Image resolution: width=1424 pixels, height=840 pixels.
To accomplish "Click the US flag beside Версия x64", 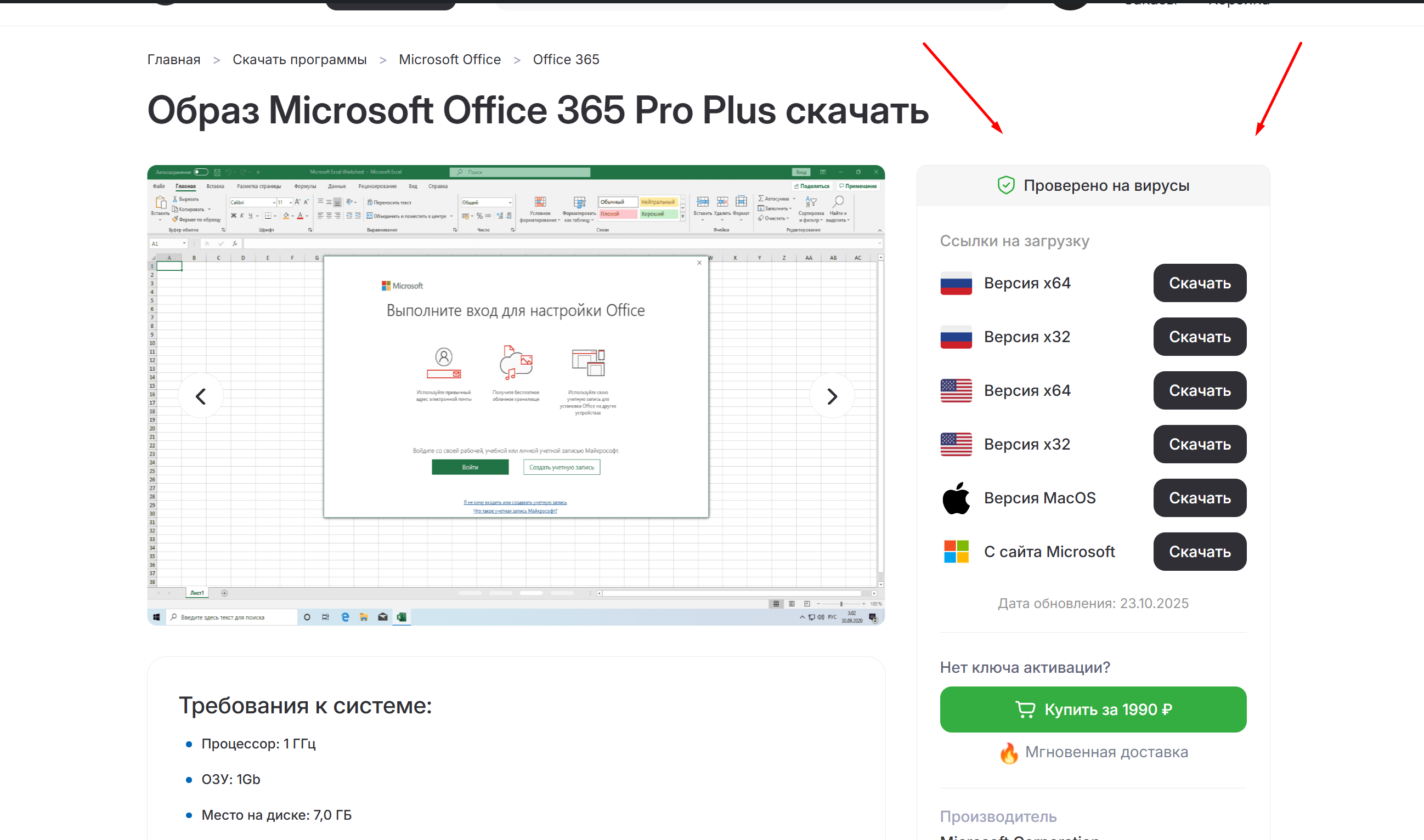I will click(x=956, y=390).
